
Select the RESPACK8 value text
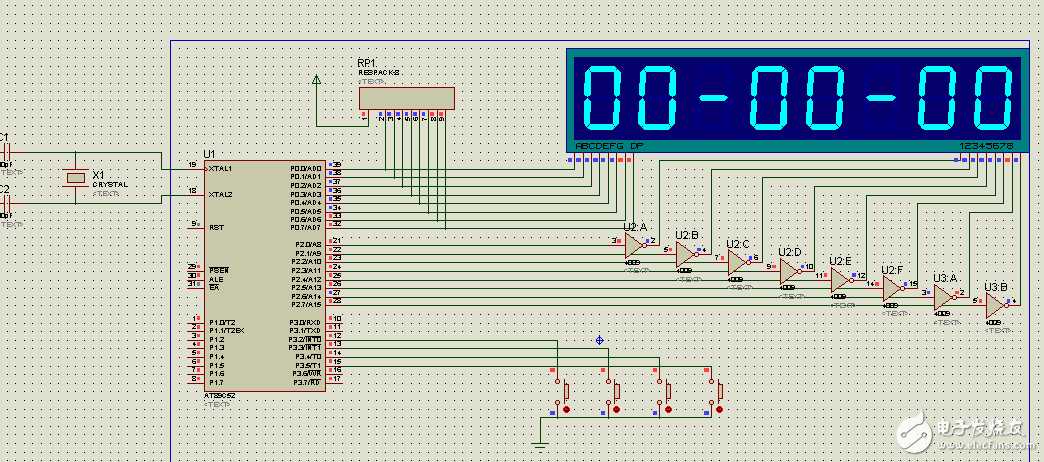(x=379, y=73)
